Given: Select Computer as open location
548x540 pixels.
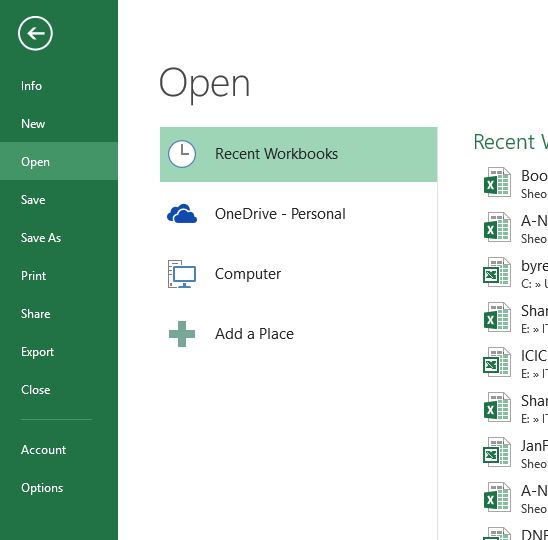Looking at the screenshot, I should click(298, 274).
